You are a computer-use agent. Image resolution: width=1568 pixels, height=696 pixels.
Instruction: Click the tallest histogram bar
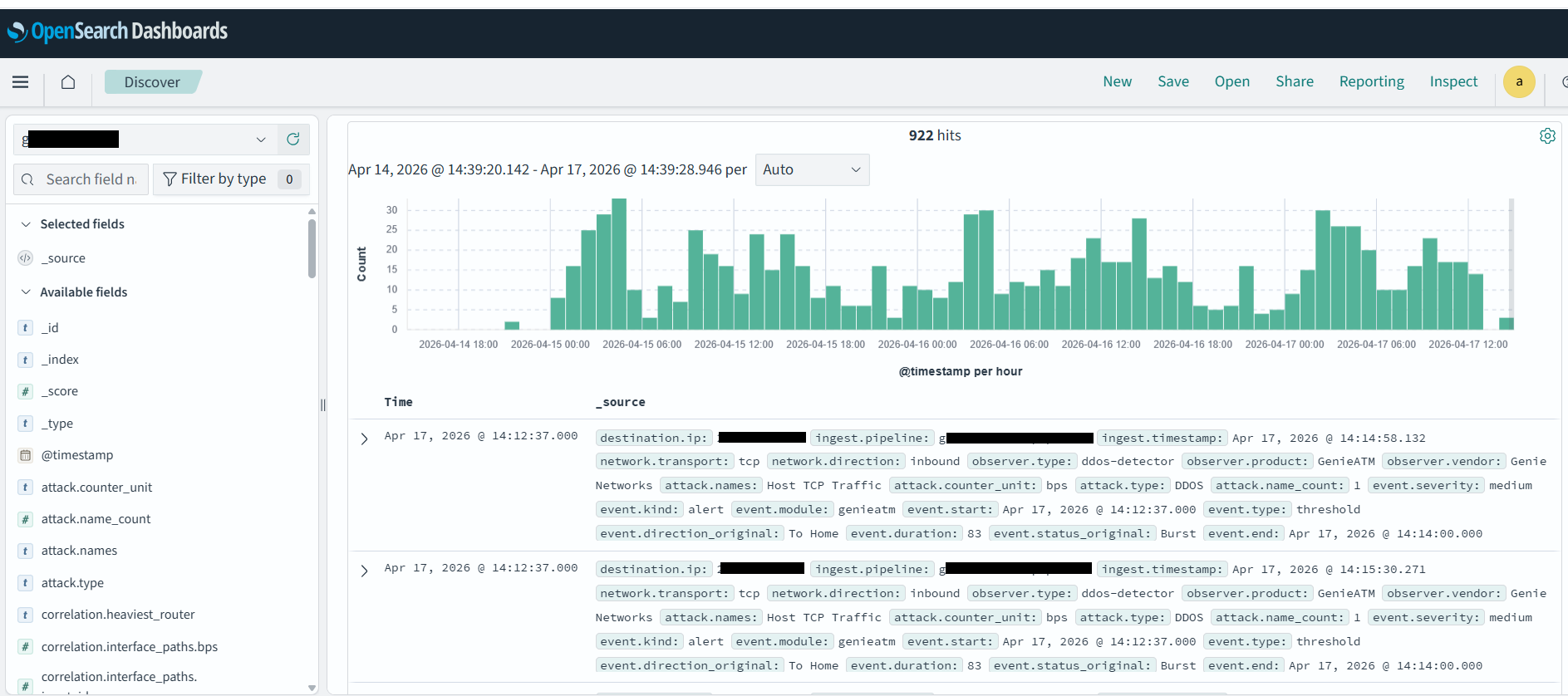coord(618,264)
